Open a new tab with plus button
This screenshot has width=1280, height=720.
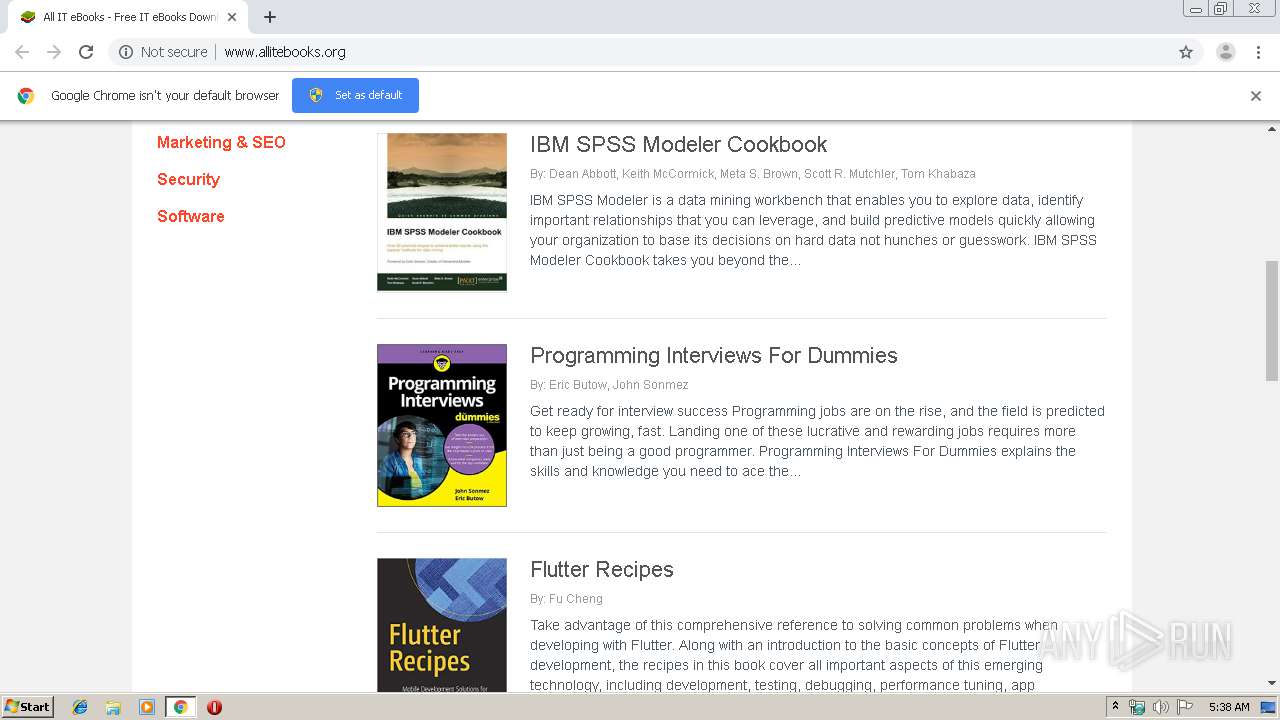coord(270,17)
